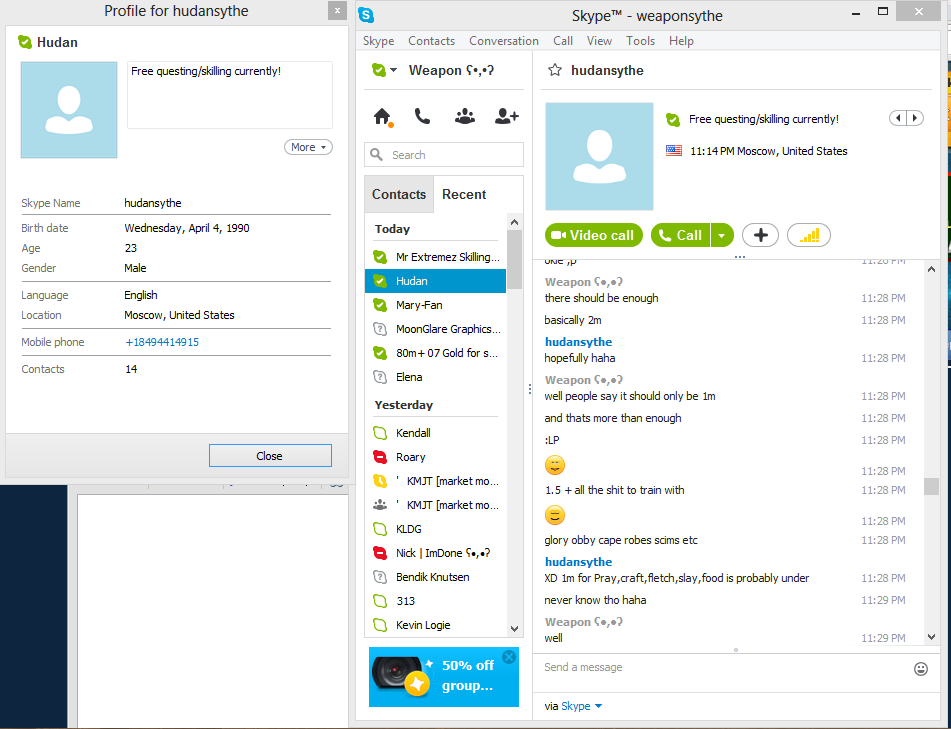
Task: Open Mary-Fan conversation
Action: tap(435, 305)
